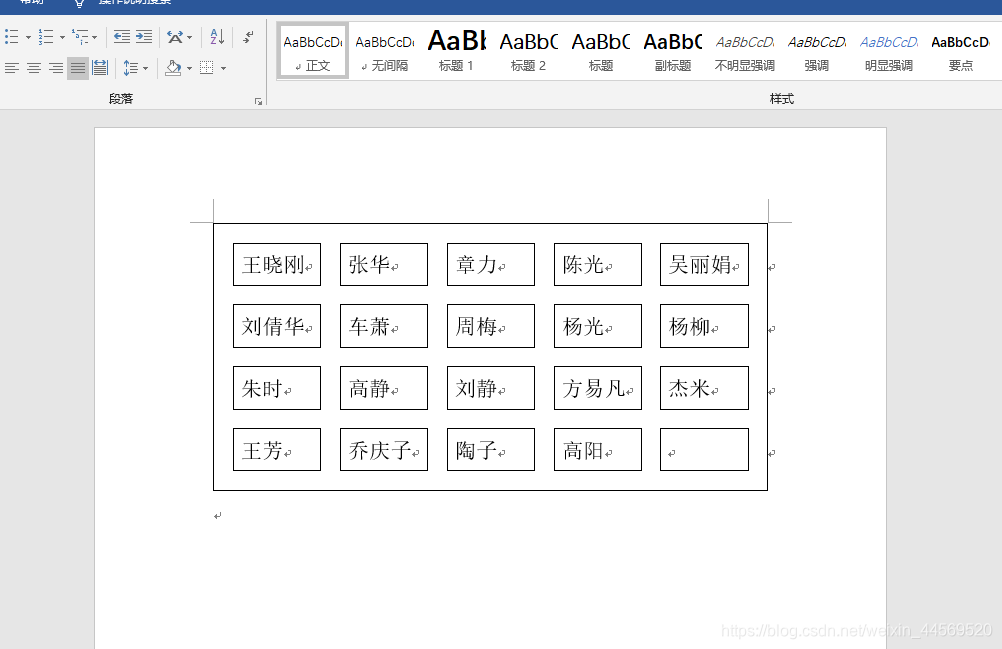
Task: Open multilevel list dropdown
Action: 95,37
